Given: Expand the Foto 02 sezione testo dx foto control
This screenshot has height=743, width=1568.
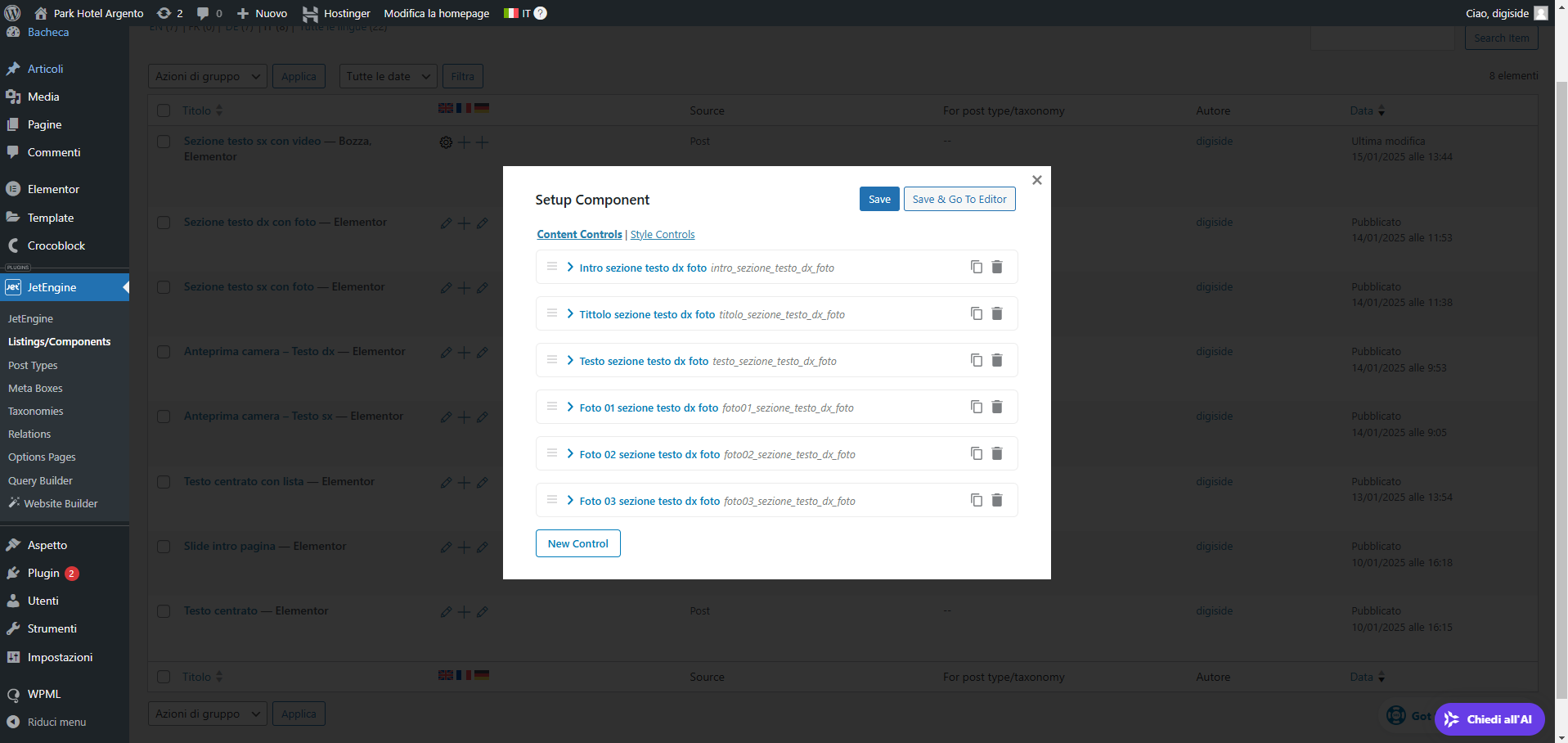Looking at the screenshot, I should tap(570, 453).
